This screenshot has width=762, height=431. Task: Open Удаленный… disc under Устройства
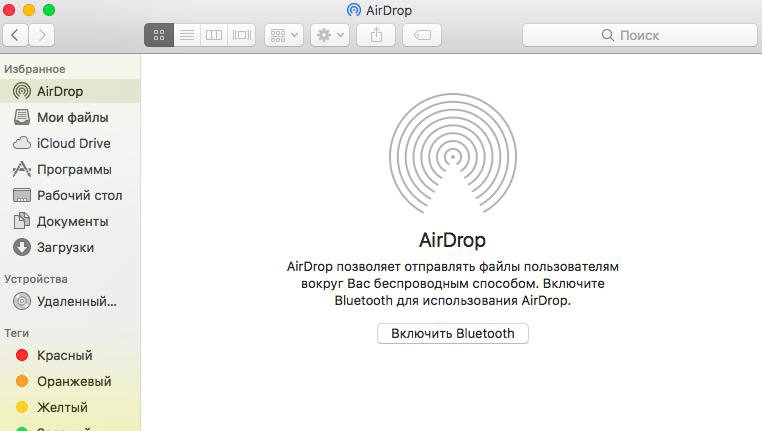click(x=70, y=301)
